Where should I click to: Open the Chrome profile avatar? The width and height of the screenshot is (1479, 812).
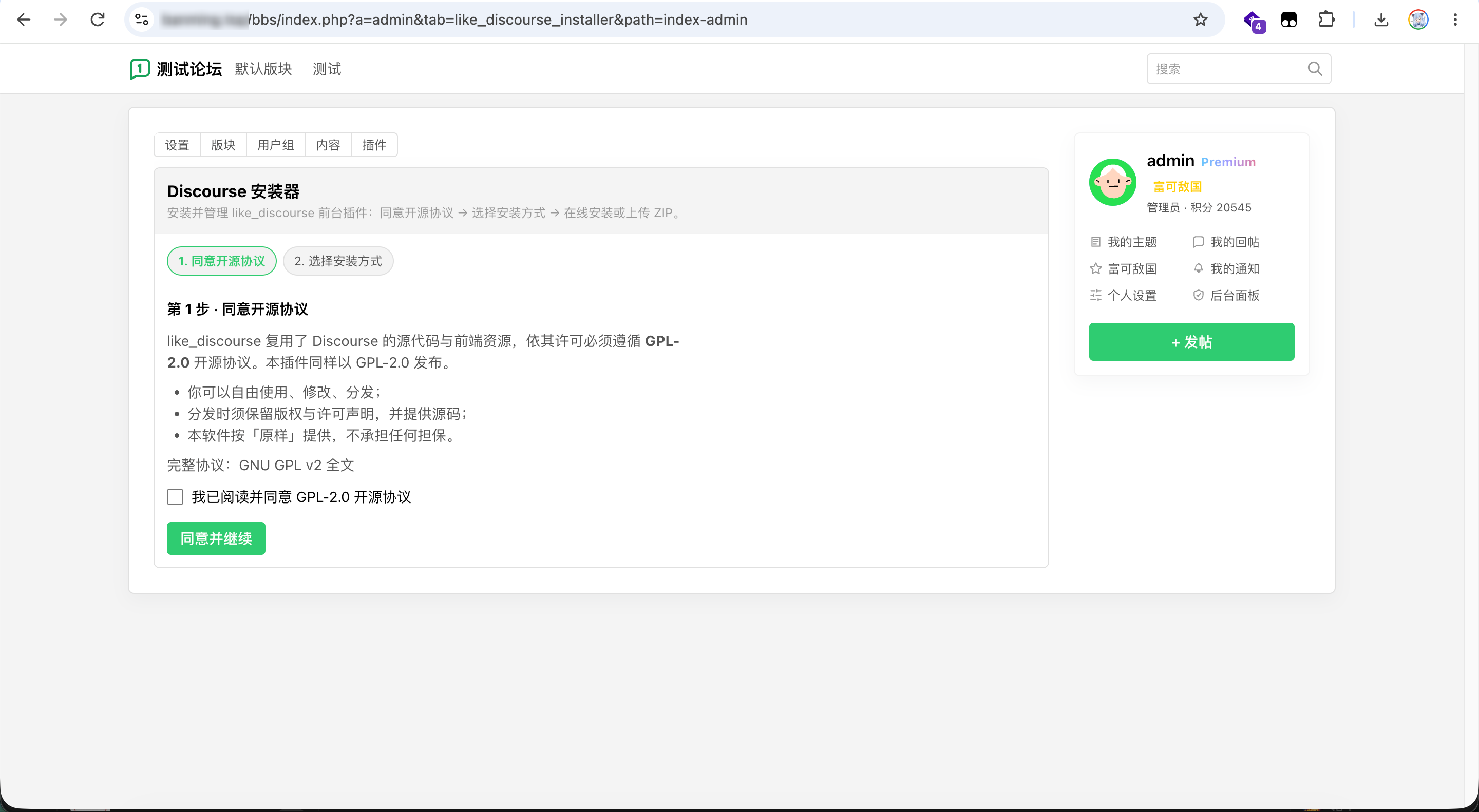pyautogui.click(x=1418, y=20)
